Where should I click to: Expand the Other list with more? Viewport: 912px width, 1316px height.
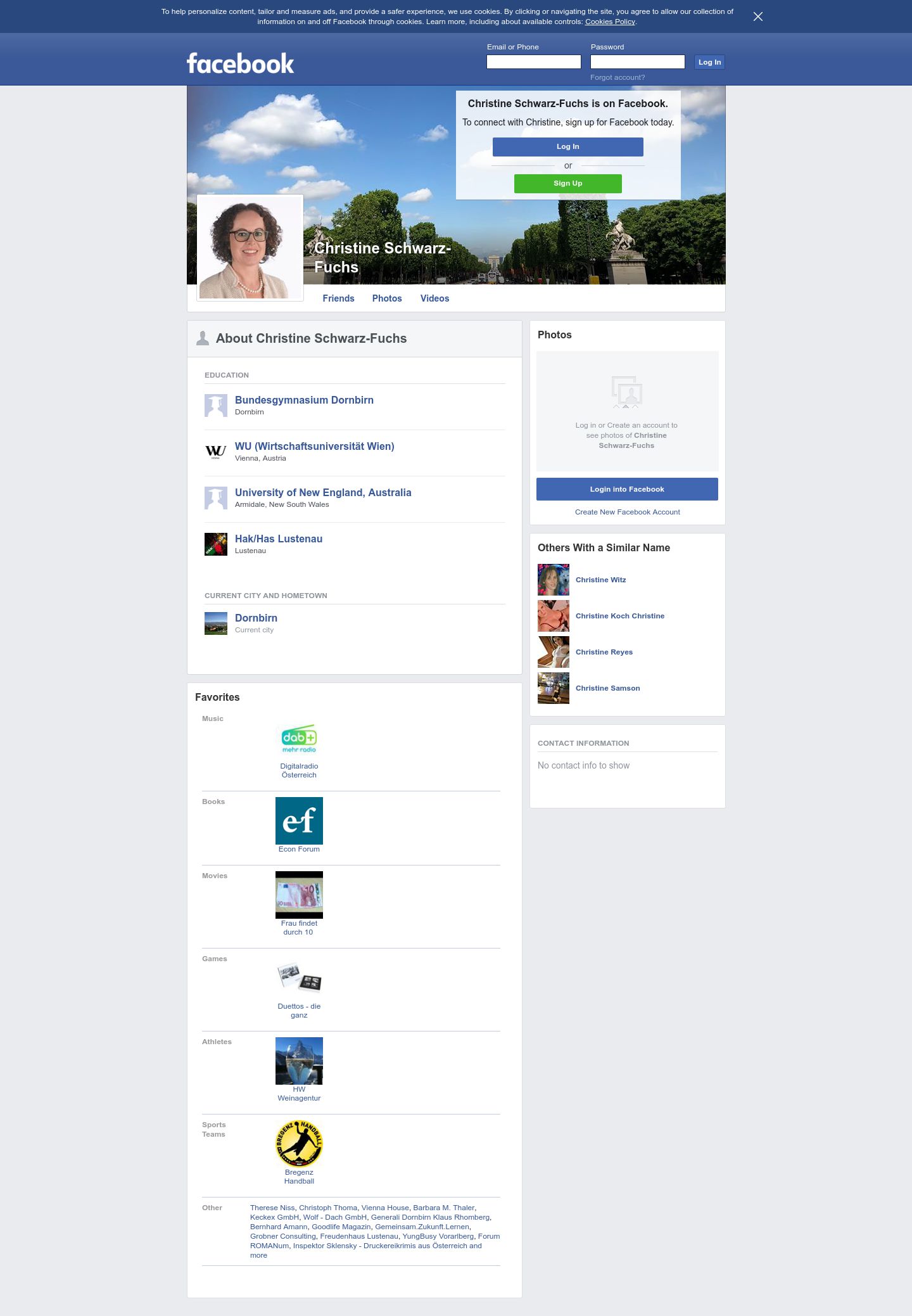pyautogui.click(x=258, y=1255)
